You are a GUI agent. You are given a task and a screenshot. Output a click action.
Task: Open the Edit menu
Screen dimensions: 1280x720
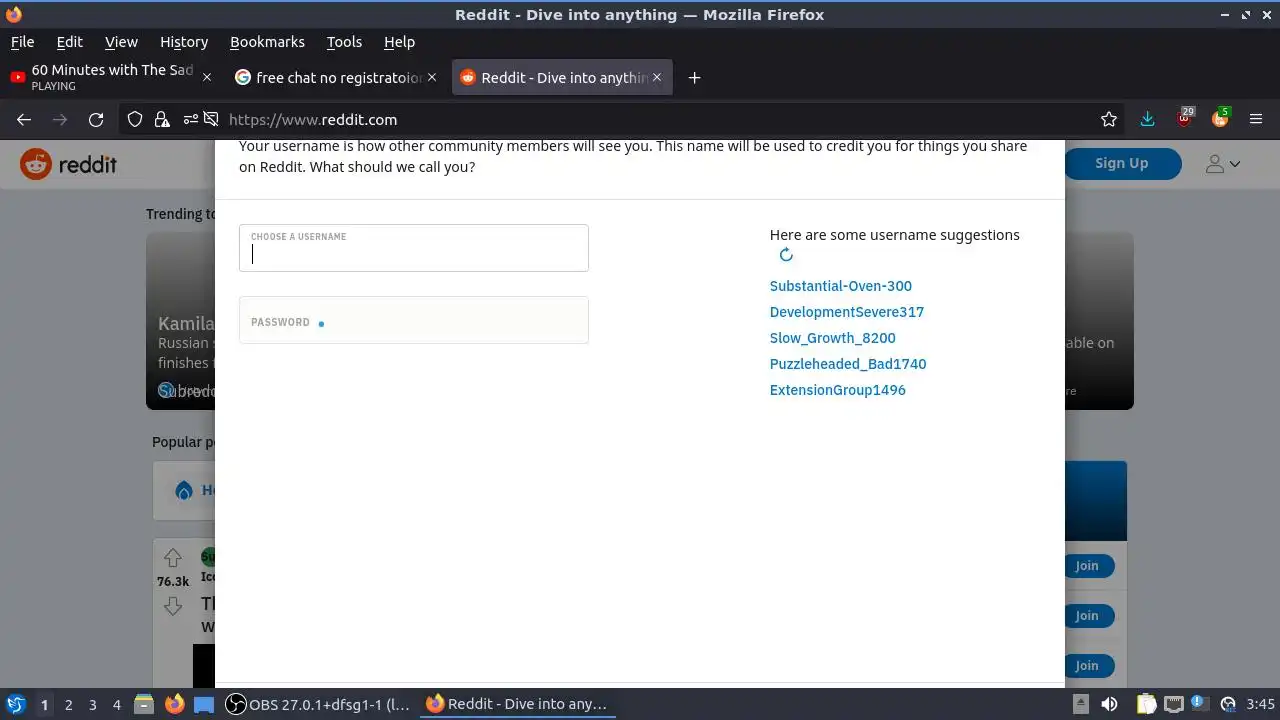69,42
